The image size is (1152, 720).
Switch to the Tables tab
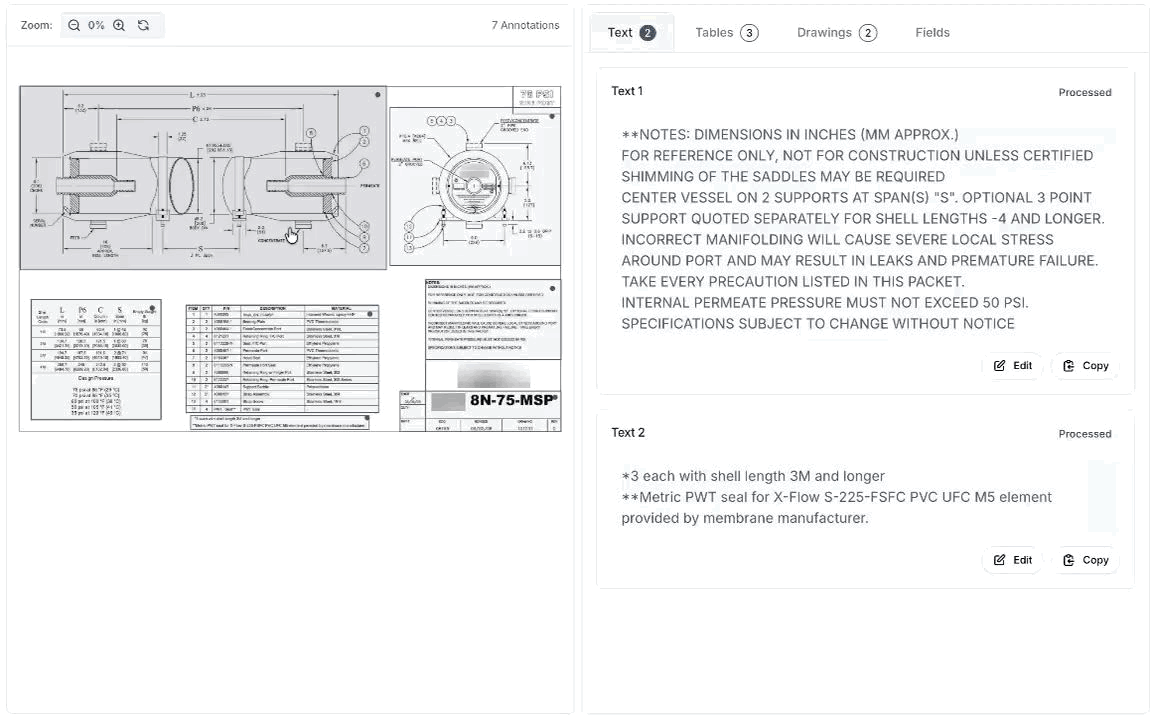tap(726, 32)
